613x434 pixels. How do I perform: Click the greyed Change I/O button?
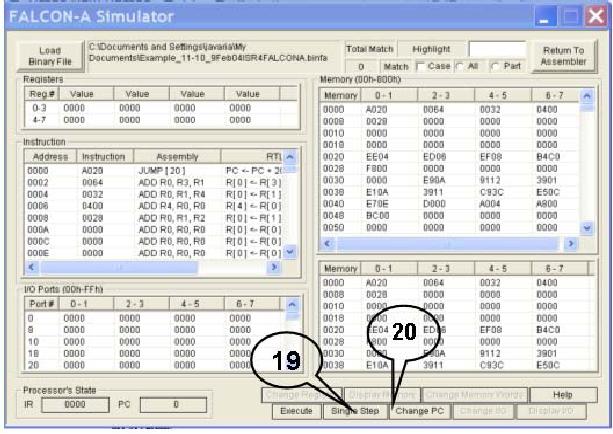pos(483,411)
